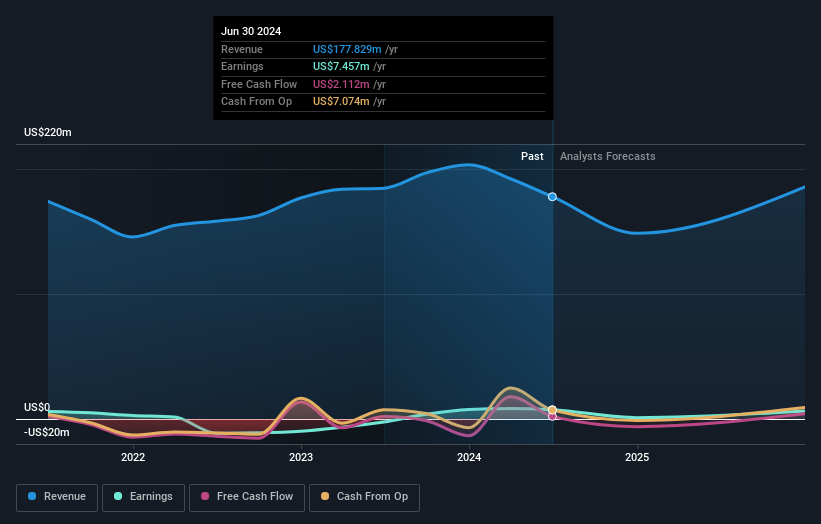Image resolution: width=821 pixels, height=524 pixels.
Task: Toggle the Free Cash Flow legend series
Action: (x=247, y=497)
